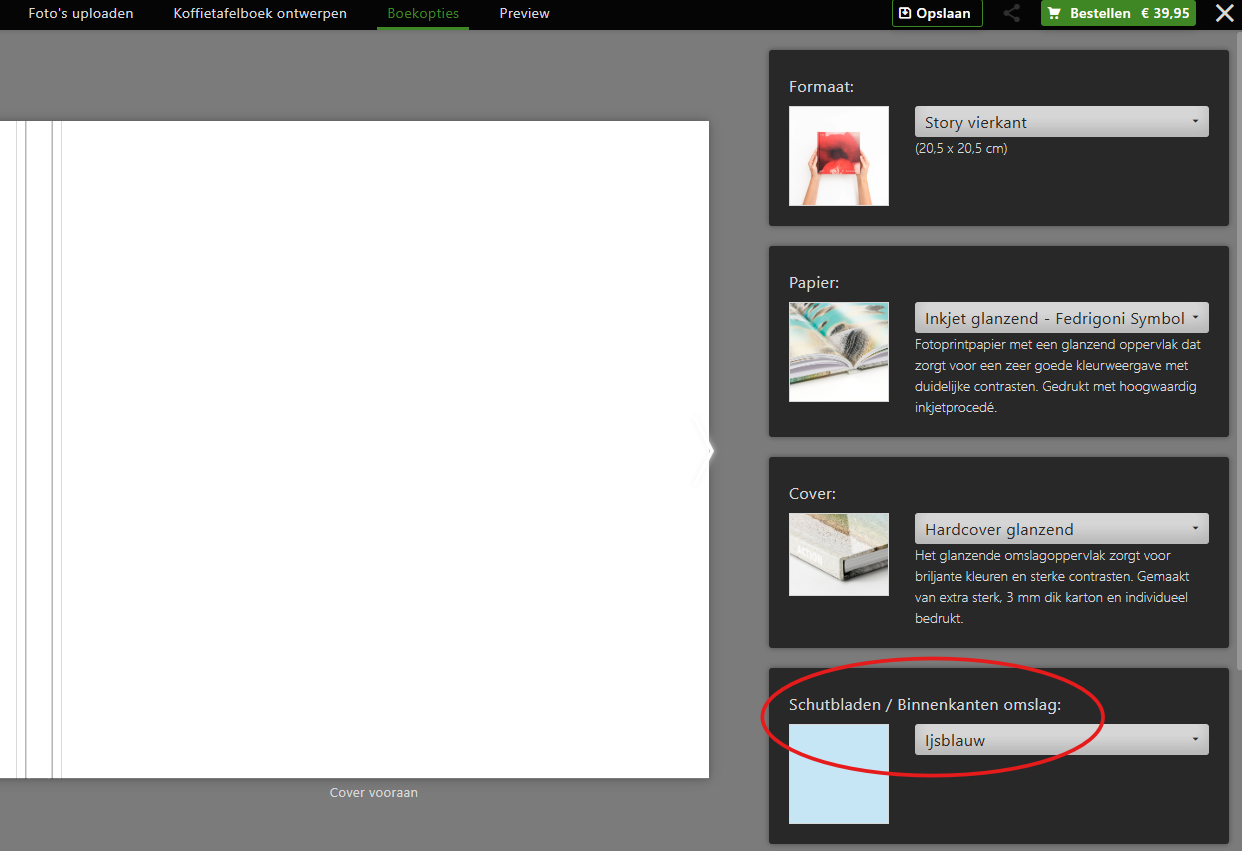The width and height of the screenshot is (1242, 851).
Task: Click the Papier preview thumbnail
Action: (x=838, y=352)
